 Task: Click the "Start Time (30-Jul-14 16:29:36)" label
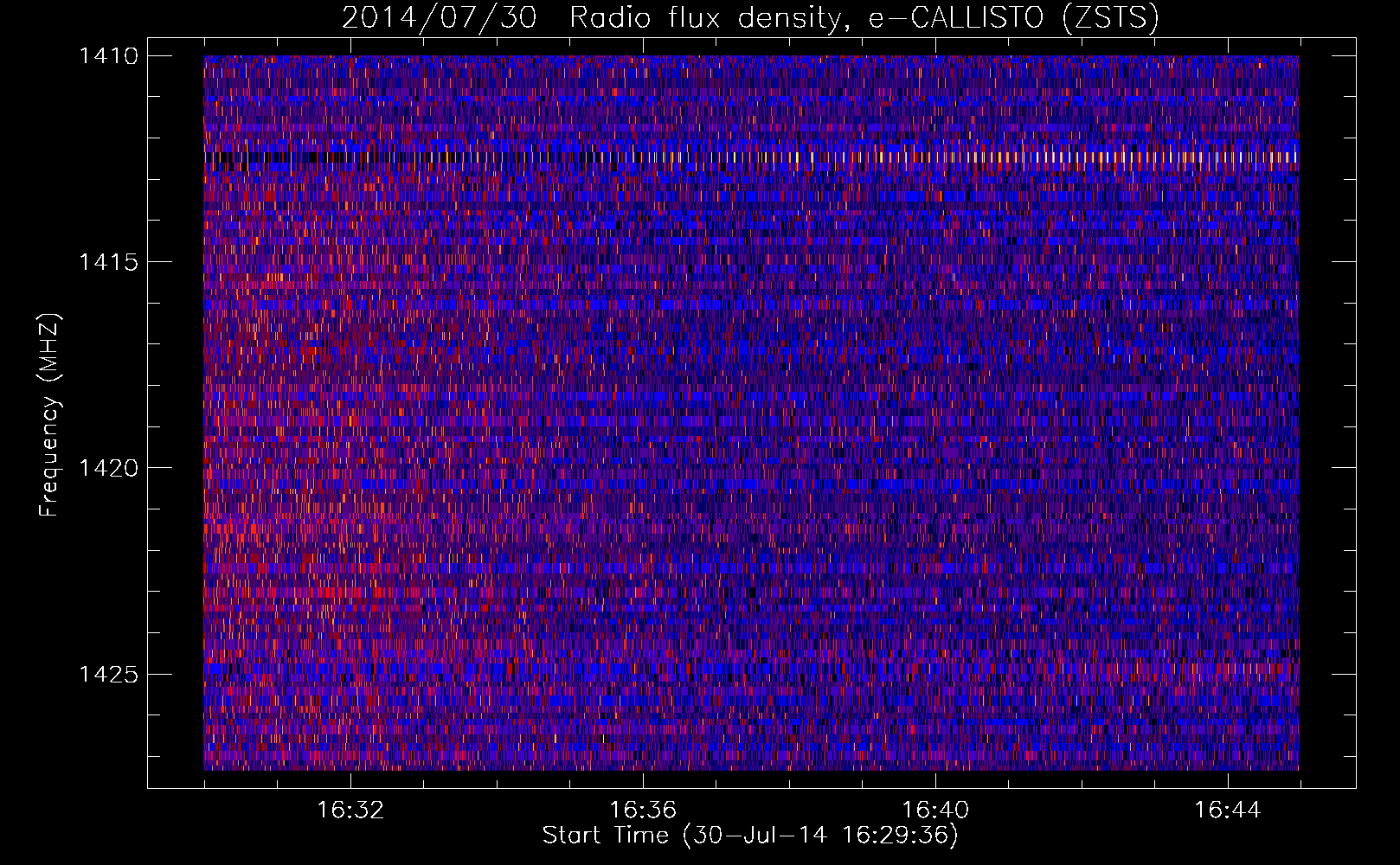(750, 836)
